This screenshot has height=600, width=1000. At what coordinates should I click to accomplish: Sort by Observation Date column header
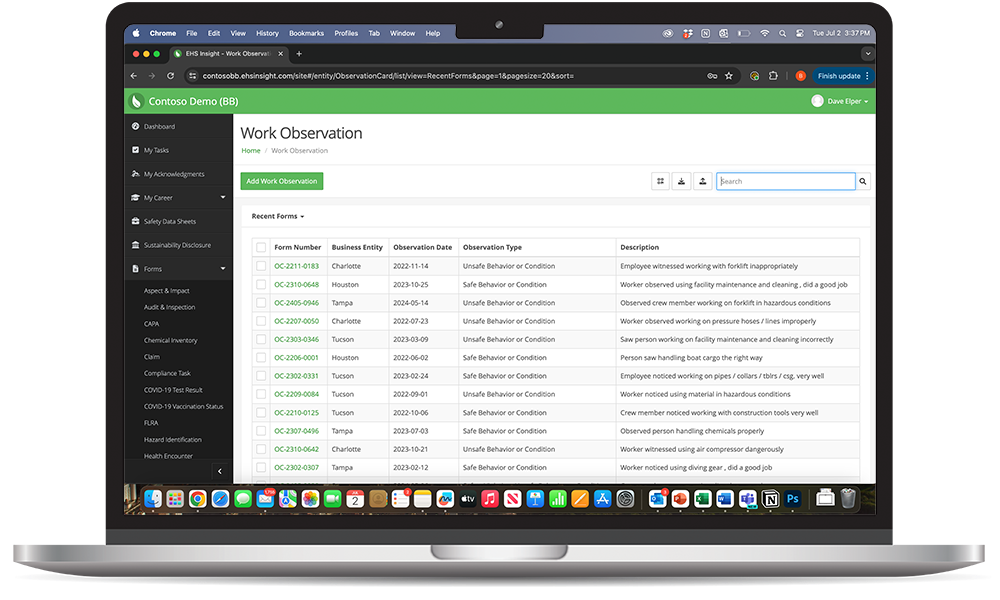[x=422, y=247]
